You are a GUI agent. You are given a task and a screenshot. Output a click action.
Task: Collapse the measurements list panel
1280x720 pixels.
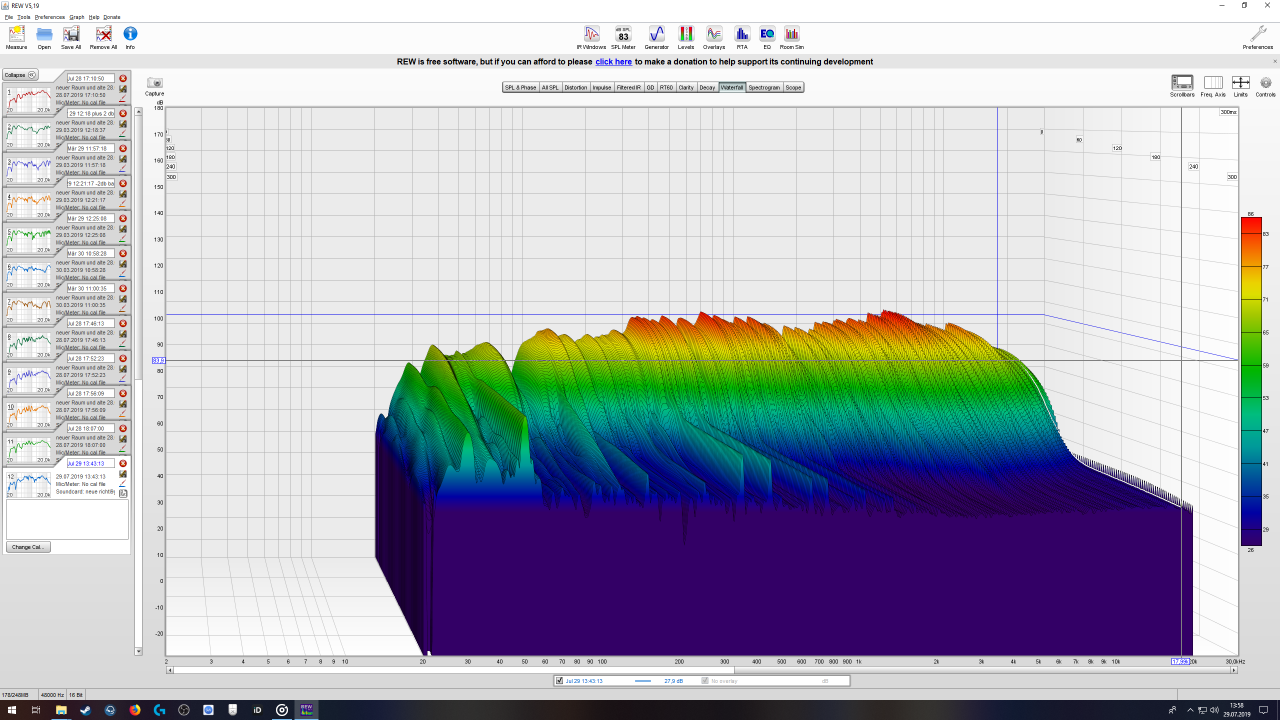click(20, 75)
